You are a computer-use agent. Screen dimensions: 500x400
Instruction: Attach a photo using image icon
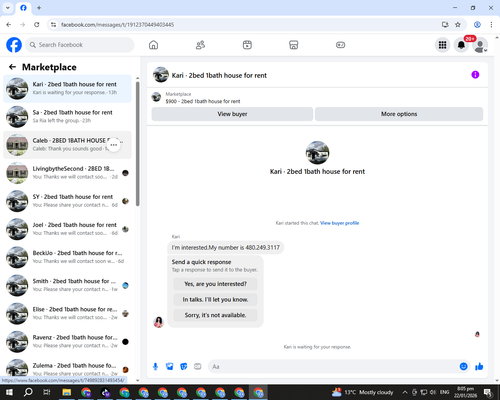170,367
